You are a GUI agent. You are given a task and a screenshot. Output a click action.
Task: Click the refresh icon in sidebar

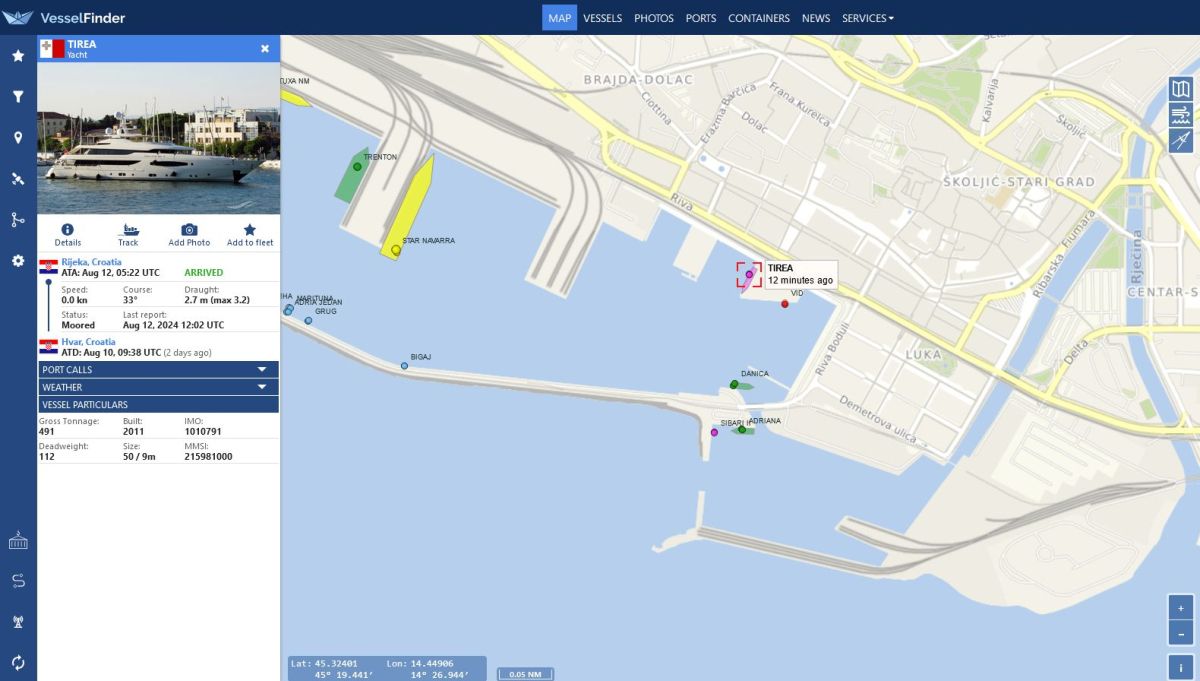click(18, 662)
